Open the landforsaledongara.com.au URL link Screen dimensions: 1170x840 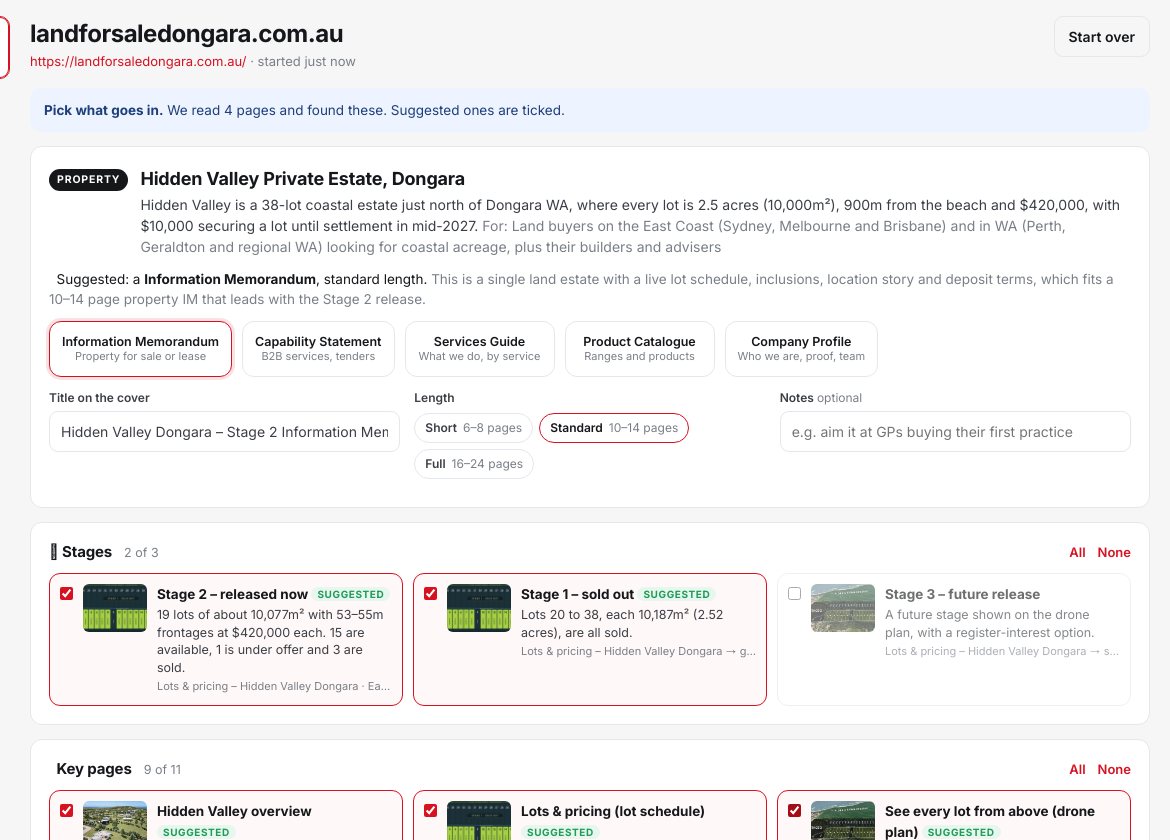pyautogui.click(x=138, y=61)
